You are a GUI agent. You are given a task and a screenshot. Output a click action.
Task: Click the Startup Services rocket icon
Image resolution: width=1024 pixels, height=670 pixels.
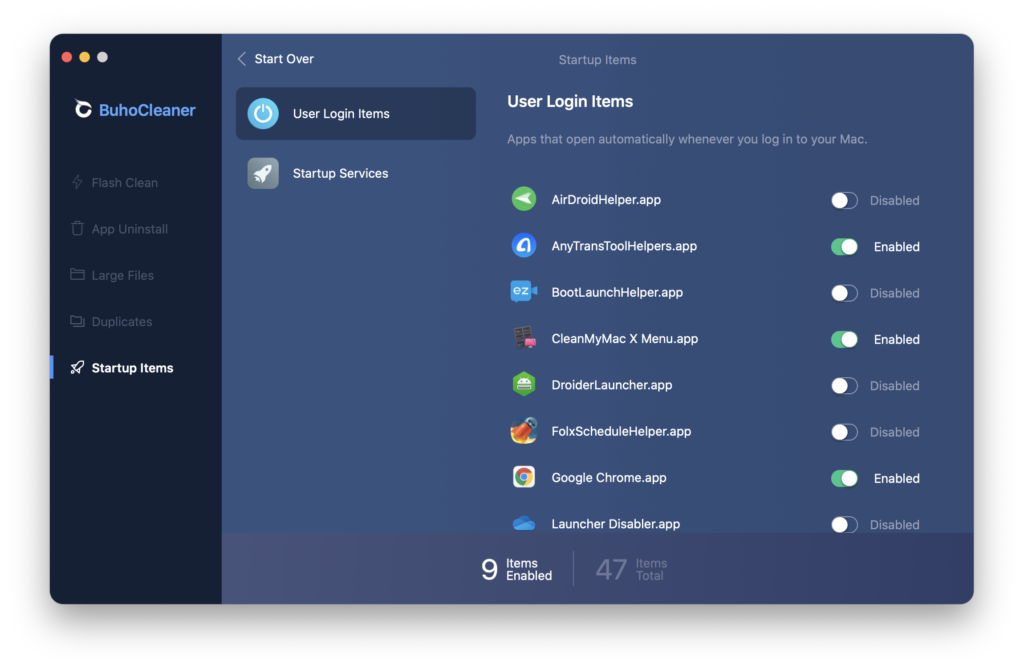click(263, 173)
